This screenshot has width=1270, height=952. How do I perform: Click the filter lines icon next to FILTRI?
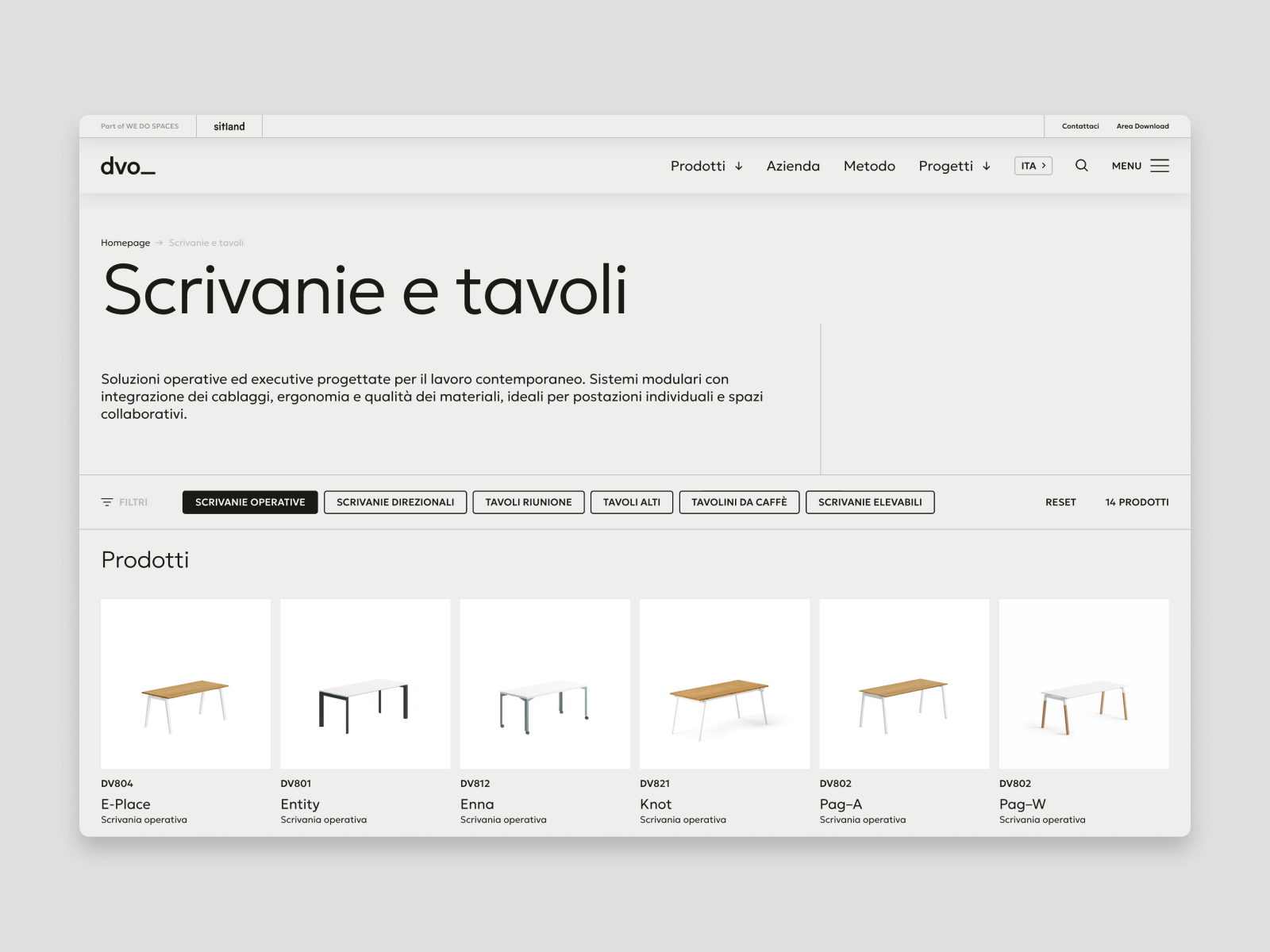tap(107, 502)
